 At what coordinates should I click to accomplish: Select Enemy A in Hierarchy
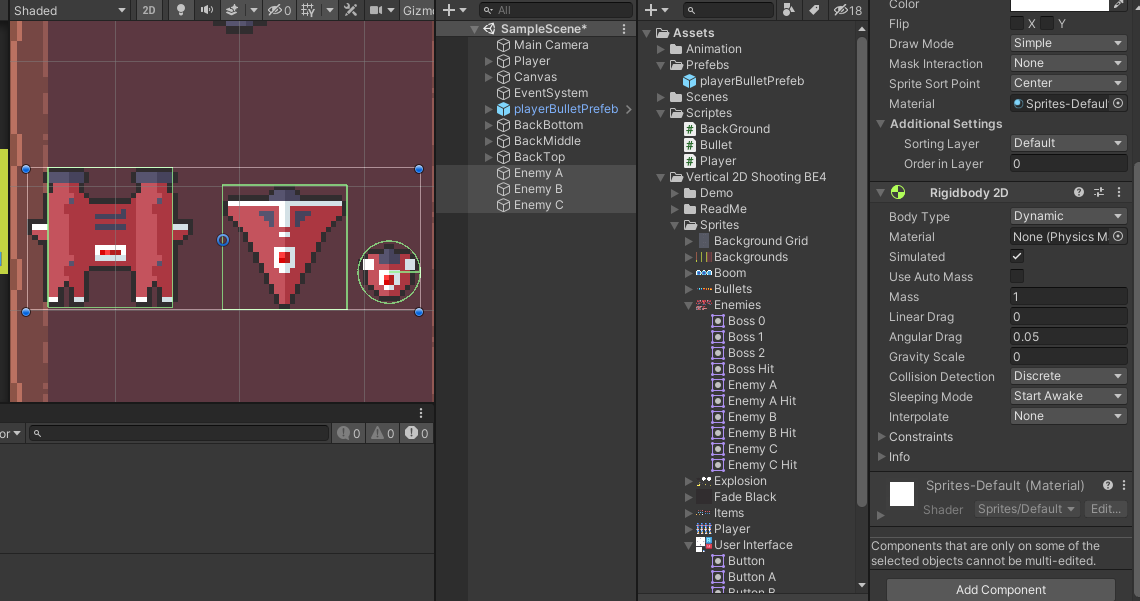(x=537, y=173)
